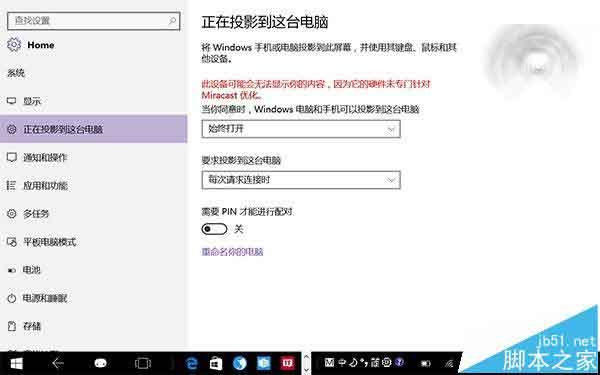Click the IME help question icon
This screenshot has width=600, height=375.
coord(399,362)
